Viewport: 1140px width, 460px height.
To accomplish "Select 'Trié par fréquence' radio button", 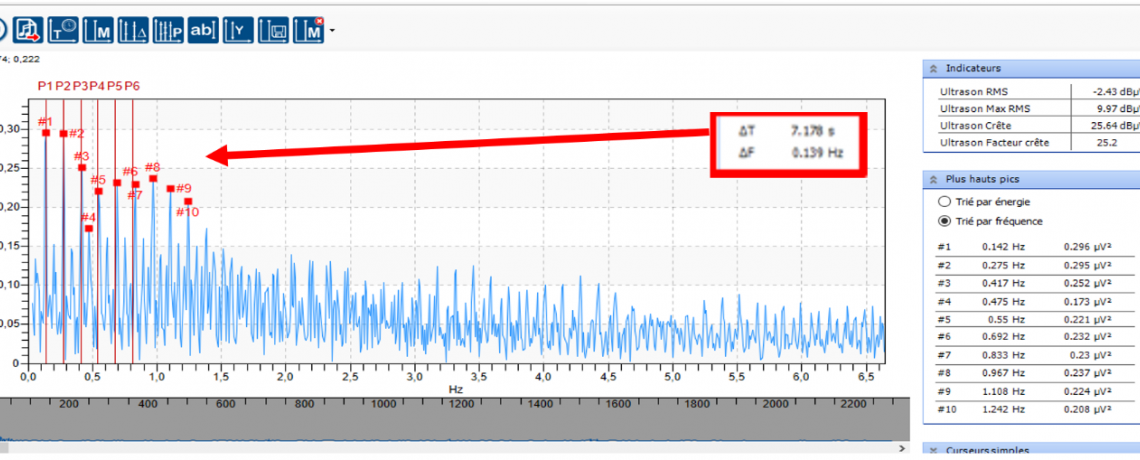I will pos(945,221).
